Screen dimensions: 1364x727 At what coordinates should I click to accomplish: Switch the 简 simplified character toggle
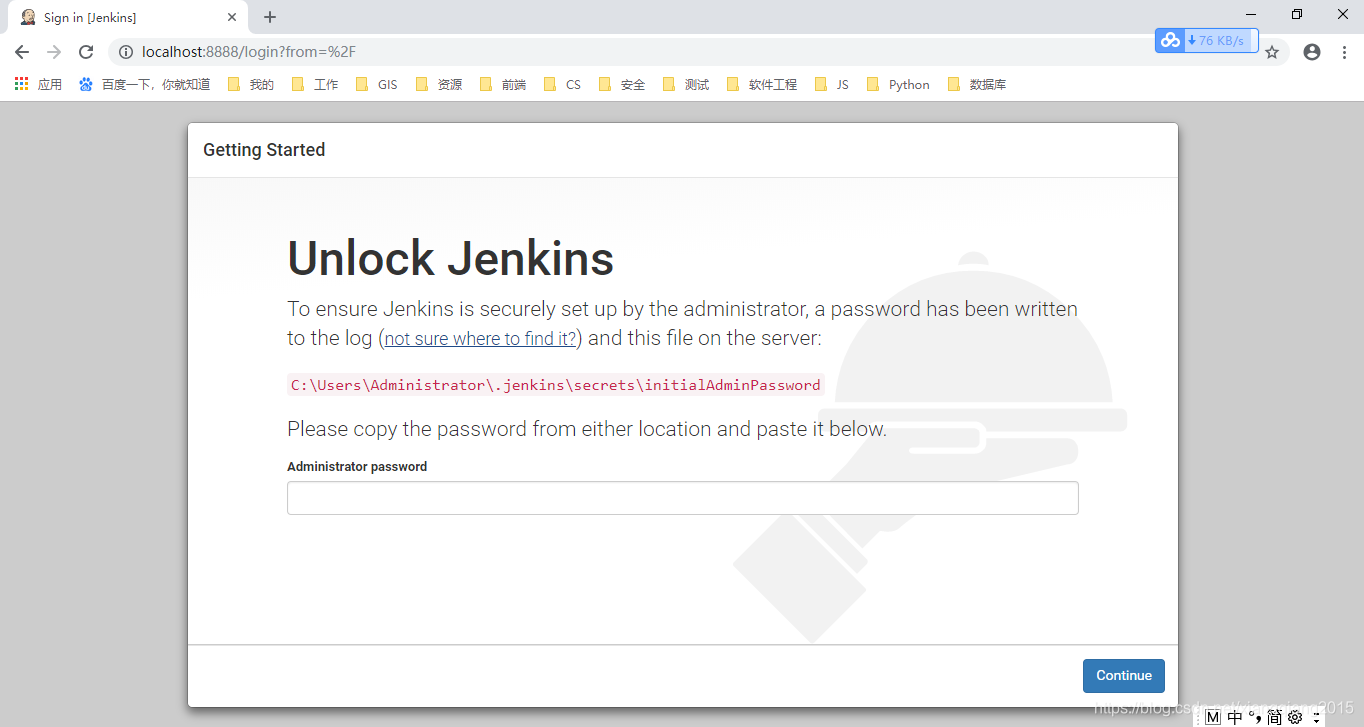pos(1274,717)
